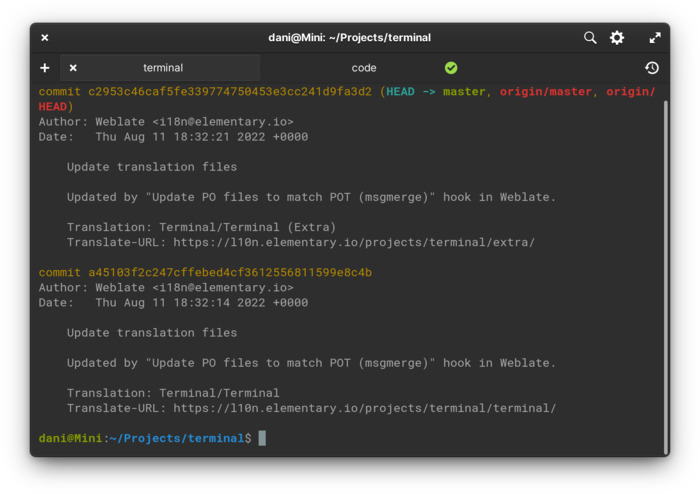Open a new tab with plus icon
The width and height of the screenshot is (700, 494).
(45, 68)
